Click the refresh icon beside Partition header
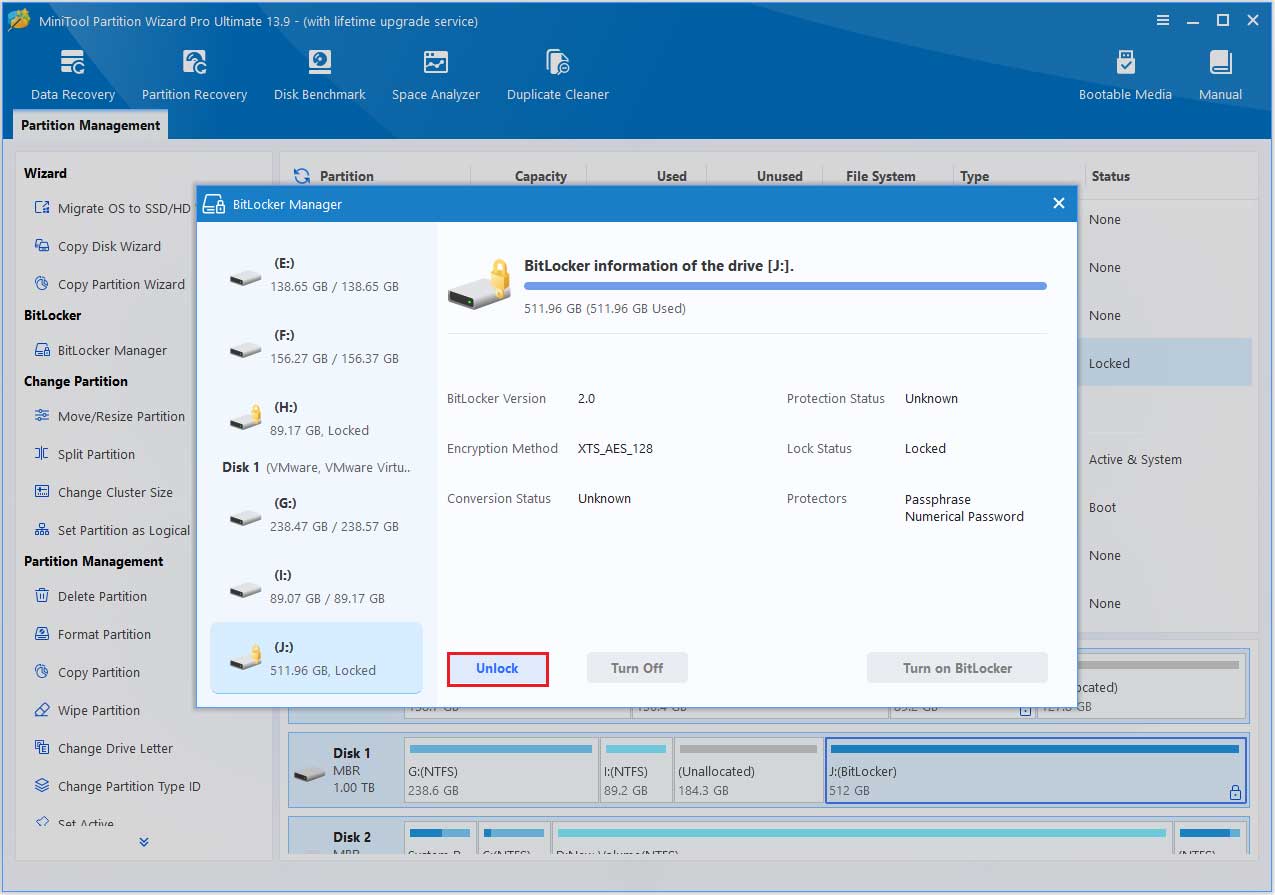The height and width of the screenshot is (895, 1275). tap(301, 176)
